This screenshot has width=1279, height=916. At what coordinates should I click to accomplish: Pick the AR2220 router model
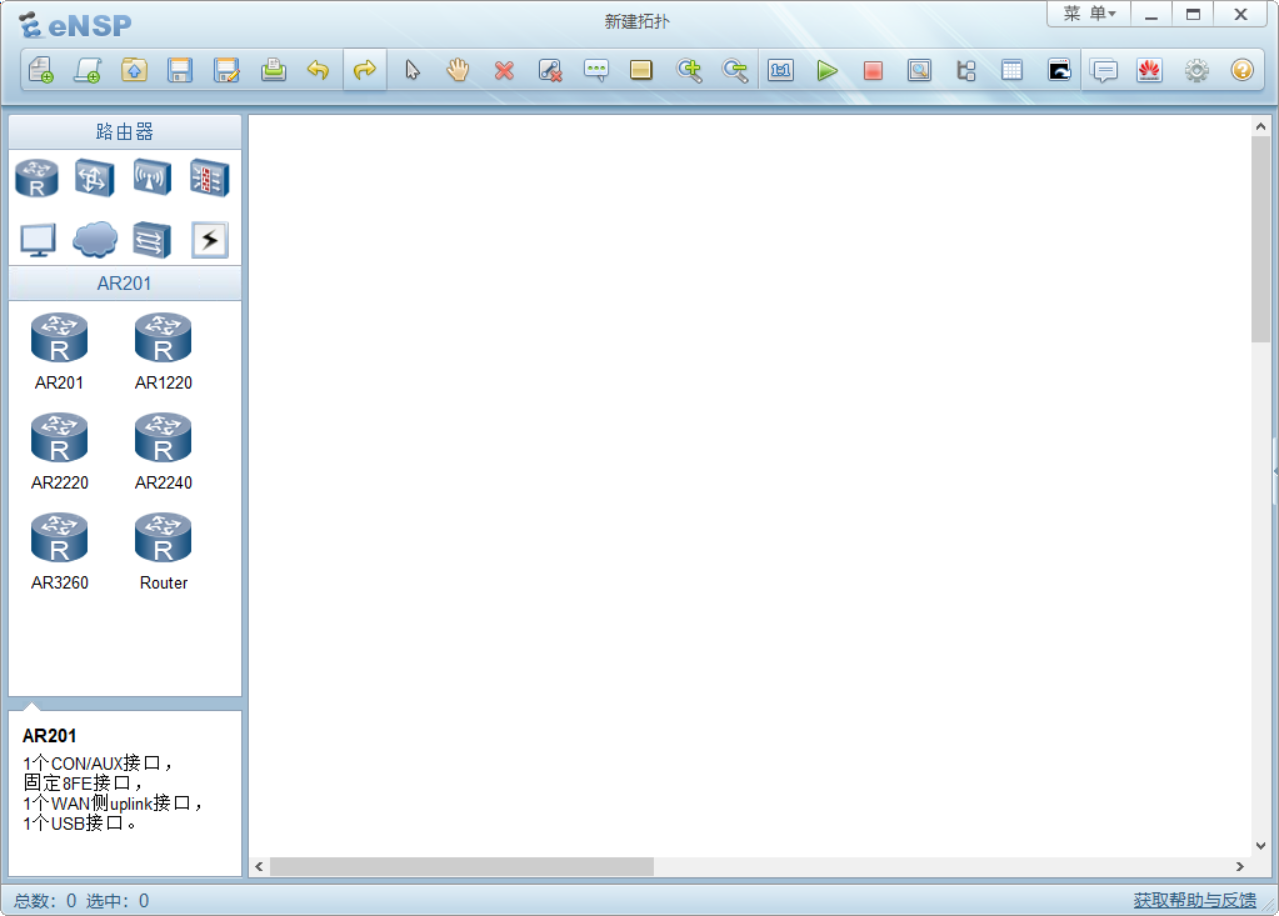pos(59,452)
